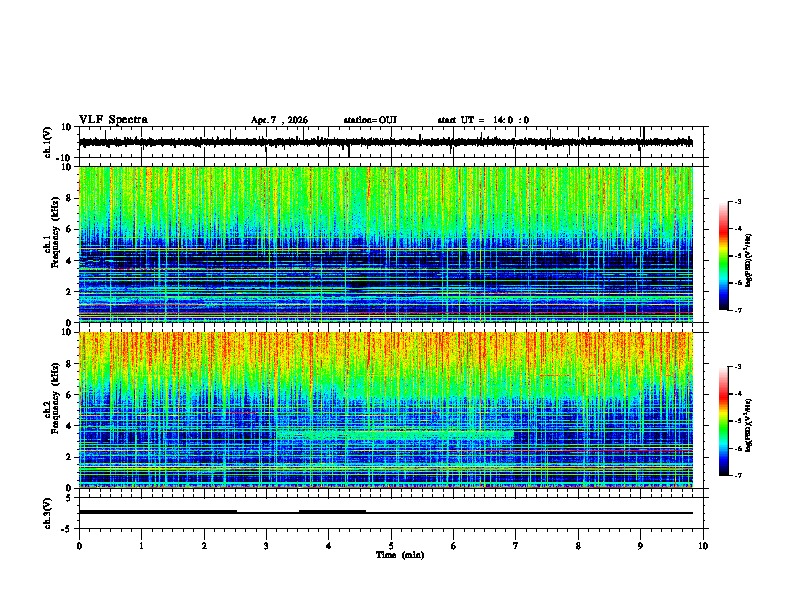
Task: Click the log(PSD) label beside ch.2 colorbar
Action: point(749,426)
